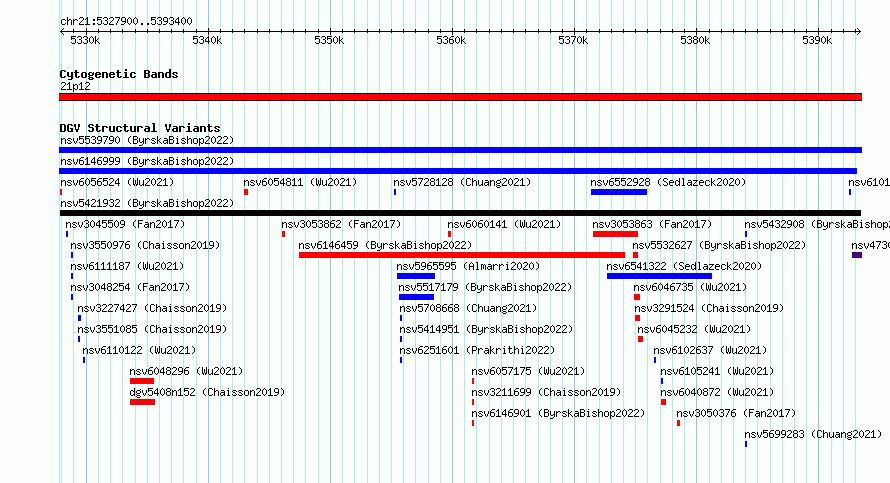Screen dimensions: 890x483
Task: Select nsv5414951 (ByrskaBishop2022) label
Action: tap(486, 329)
